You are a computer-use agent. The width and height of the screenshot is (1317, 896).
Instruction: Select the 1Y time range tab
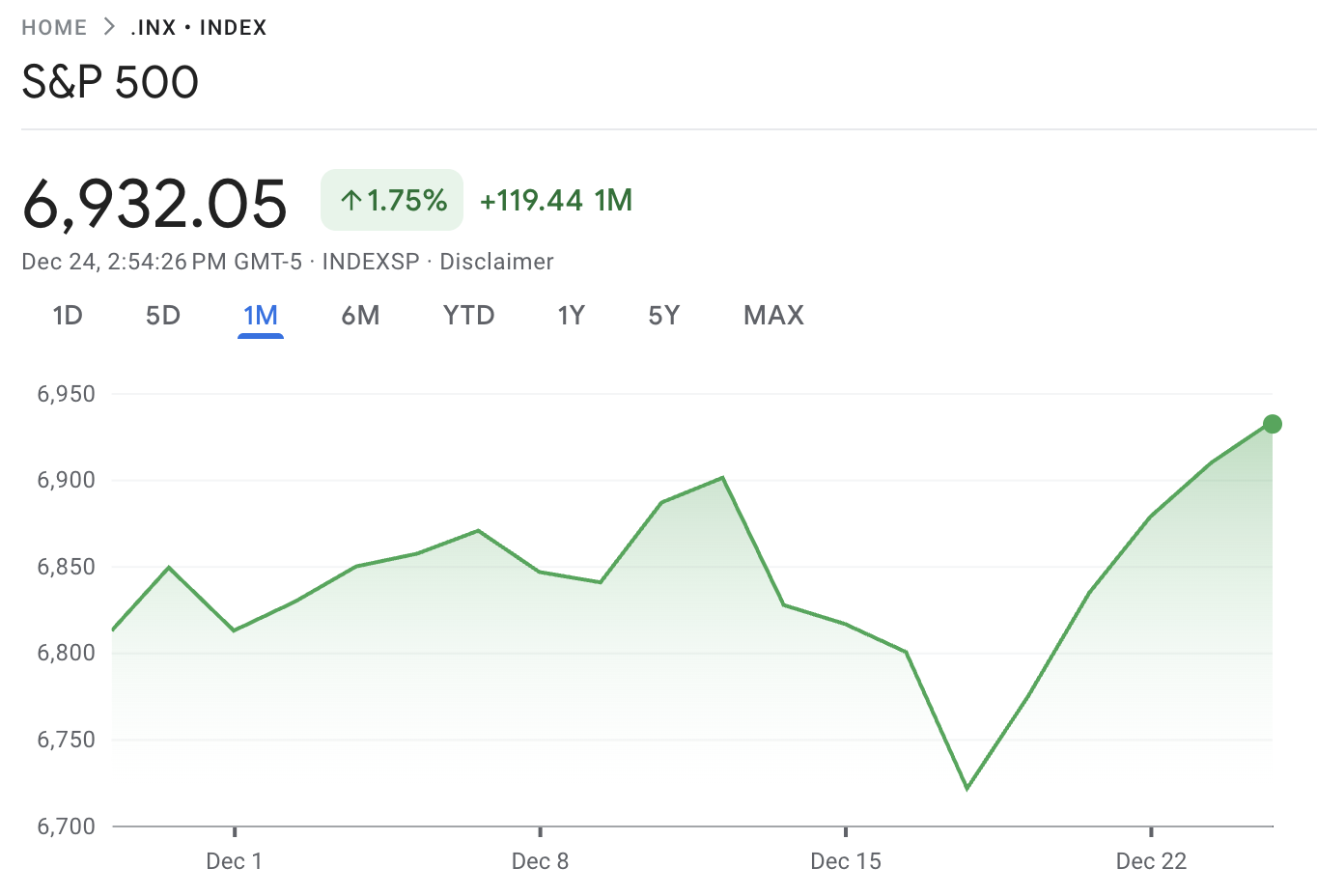tap(571, 315)
